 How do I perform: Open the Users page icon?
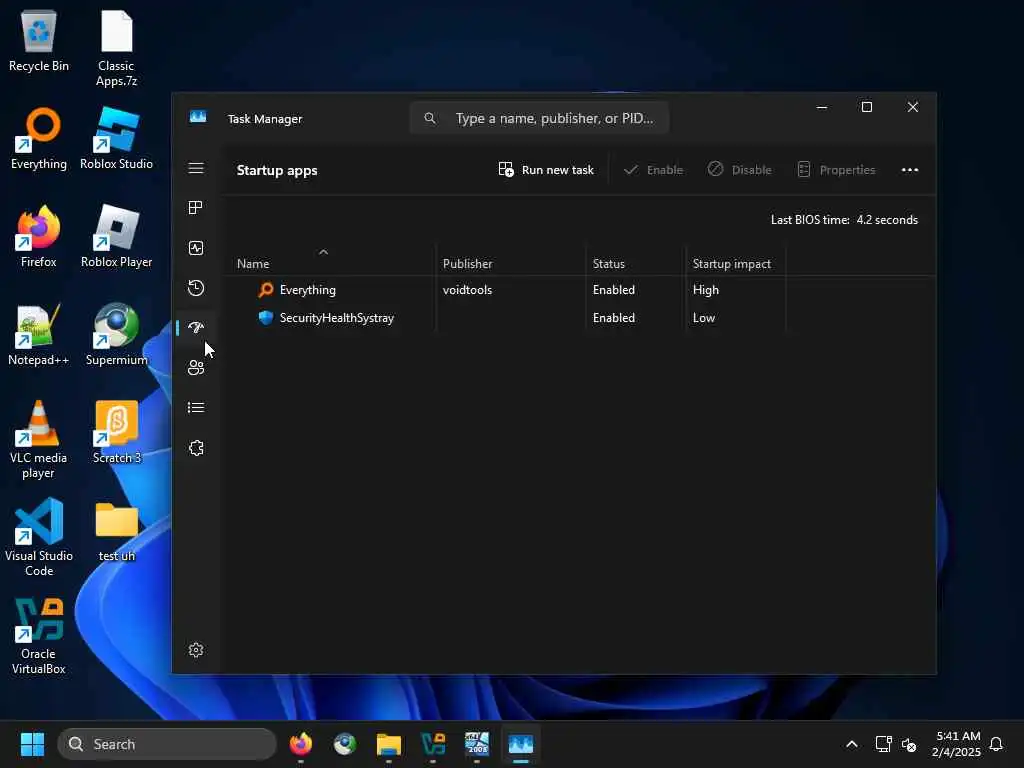[196, 368]
